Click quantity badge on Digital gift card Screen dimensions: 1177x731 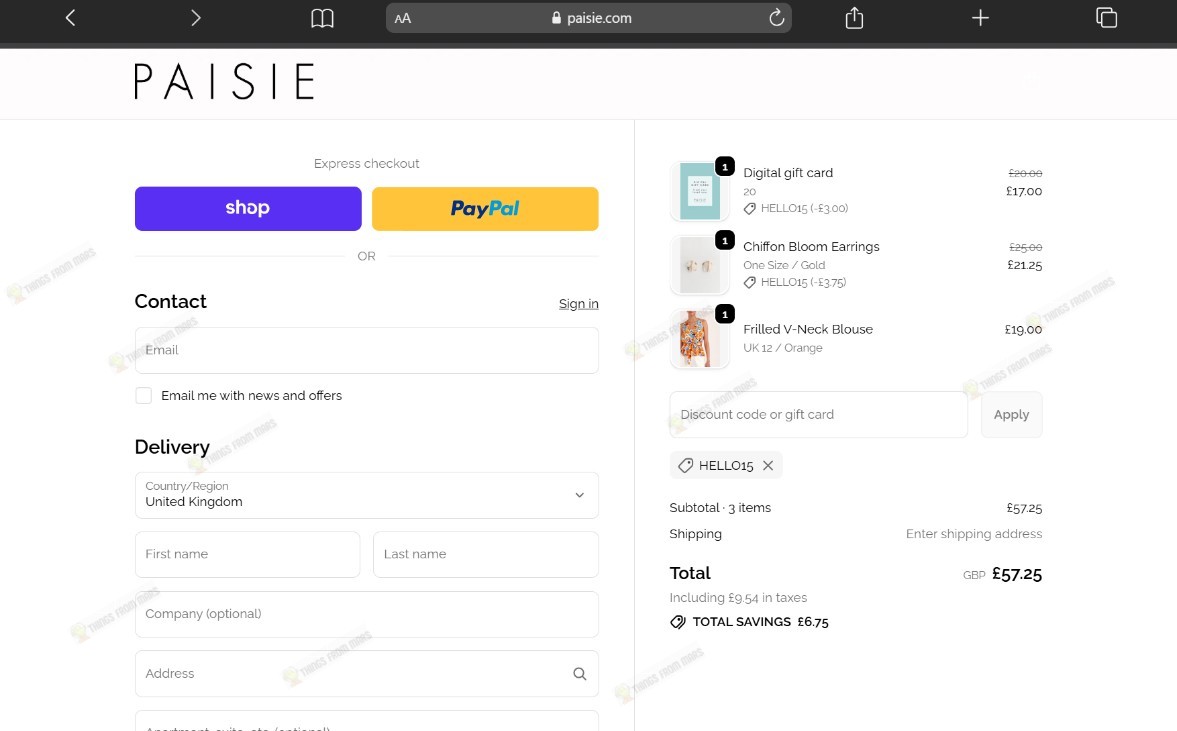724,166
